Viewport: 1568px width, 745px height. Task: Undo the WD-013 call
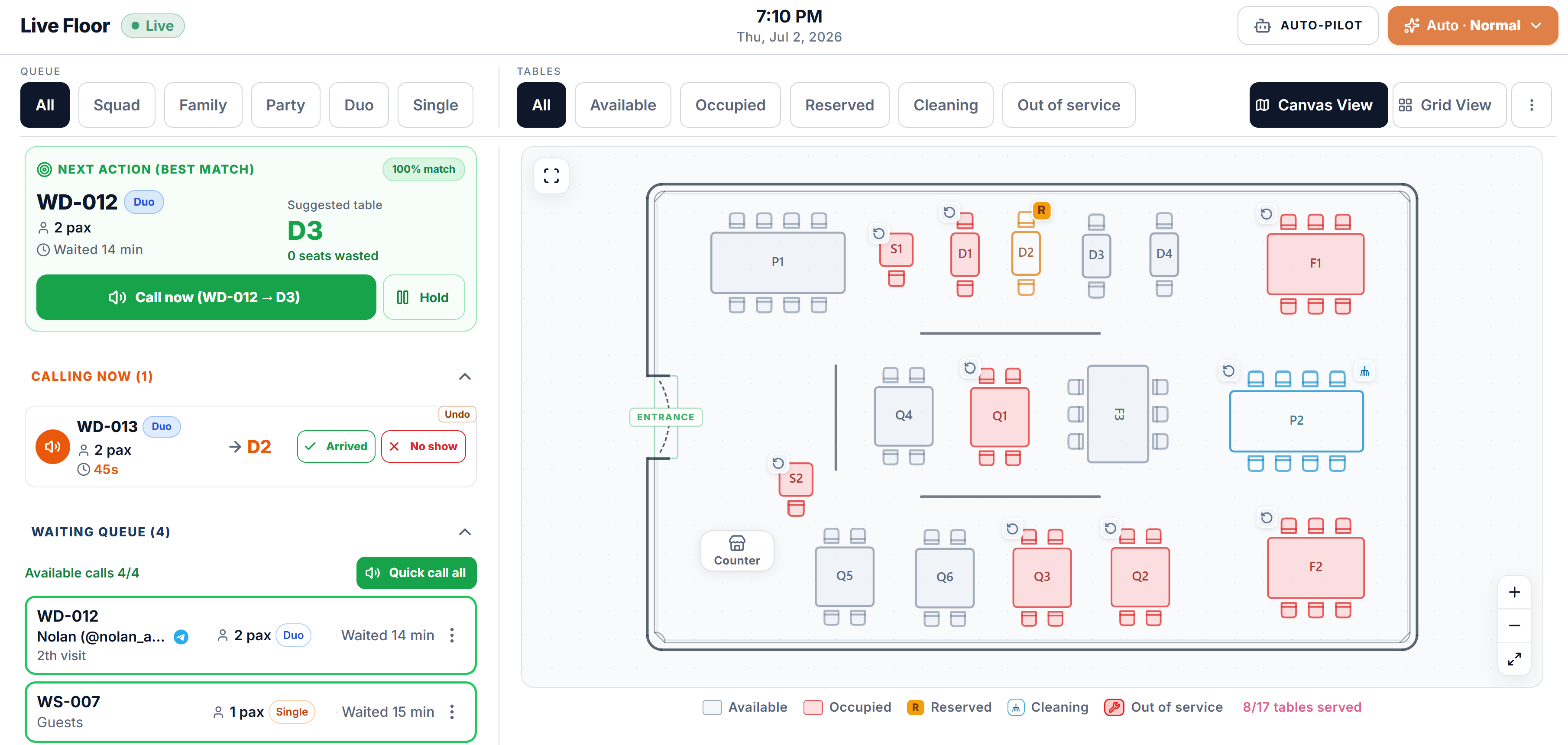tap(457, 415)
